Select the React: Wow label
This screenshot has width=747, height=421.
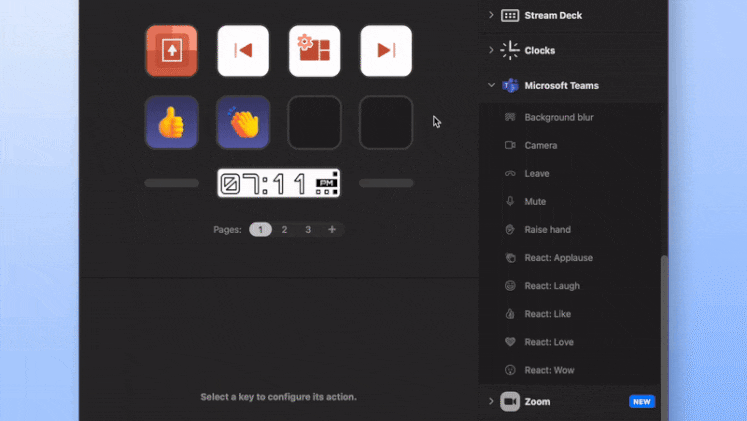click(549, 370)
